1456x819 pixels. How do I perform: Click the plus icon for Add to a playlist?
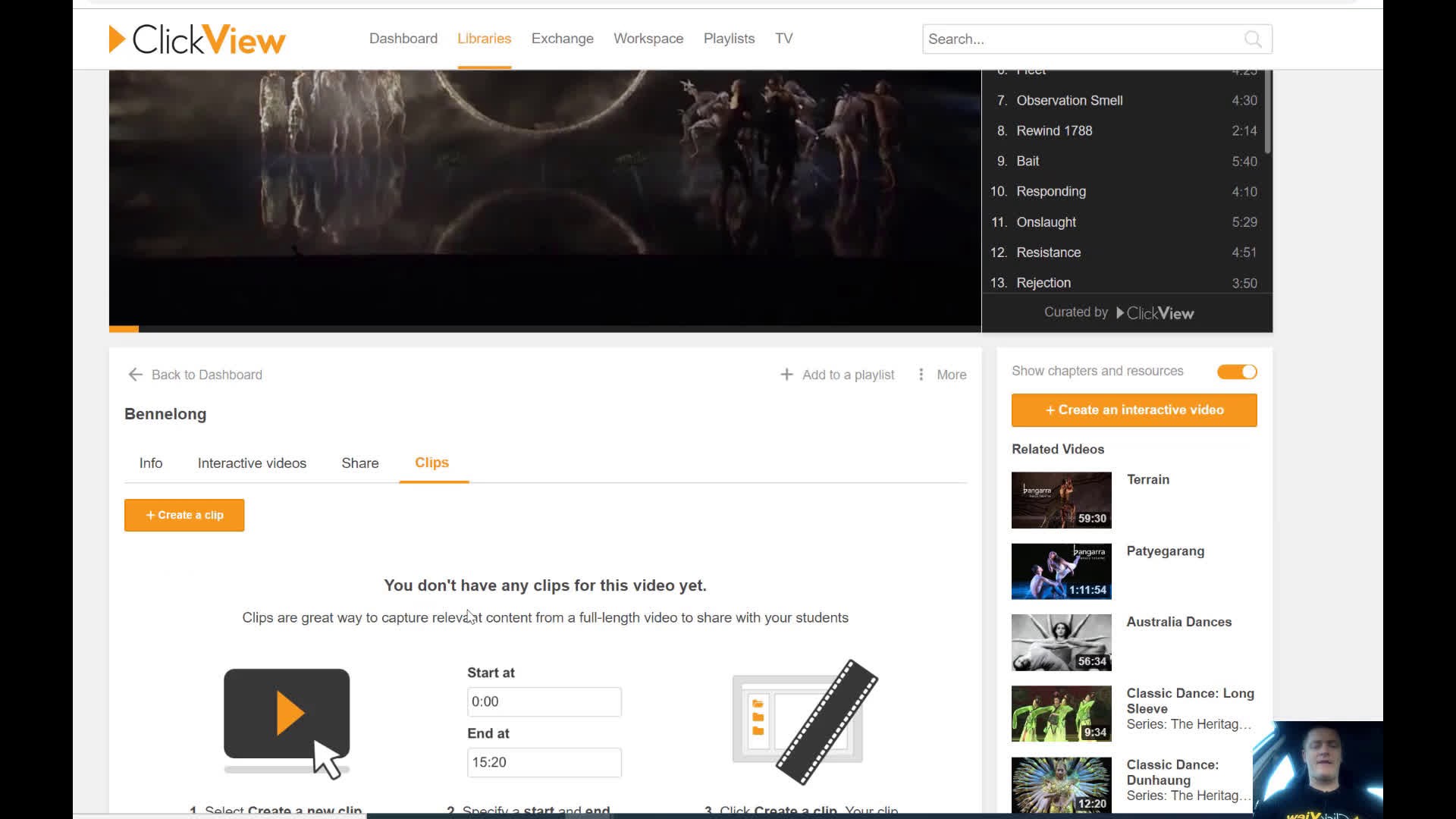[x=786, y=375]
